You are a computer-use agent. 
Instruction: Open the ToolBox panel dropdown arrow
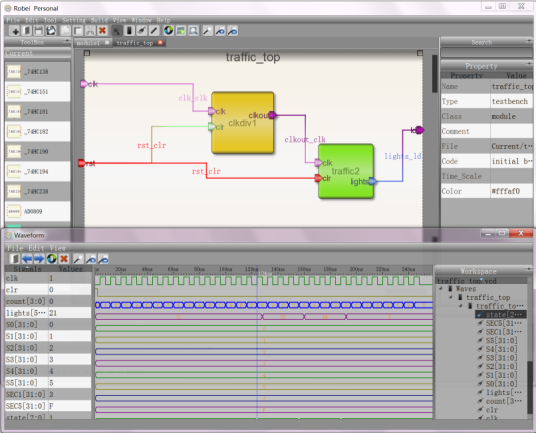[x=66, y=41]
